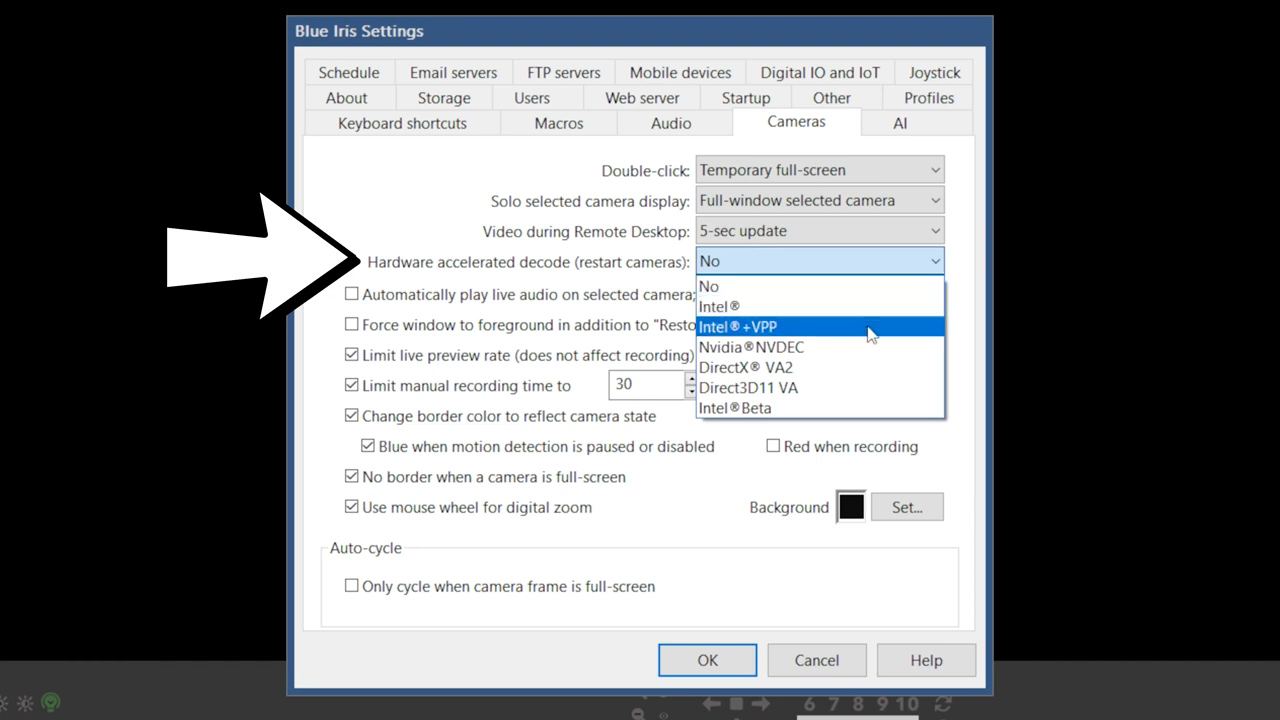Screen dimensions: 1280x720
Task: Switch to the Macros tab
Action: click(x=559, y=123)
